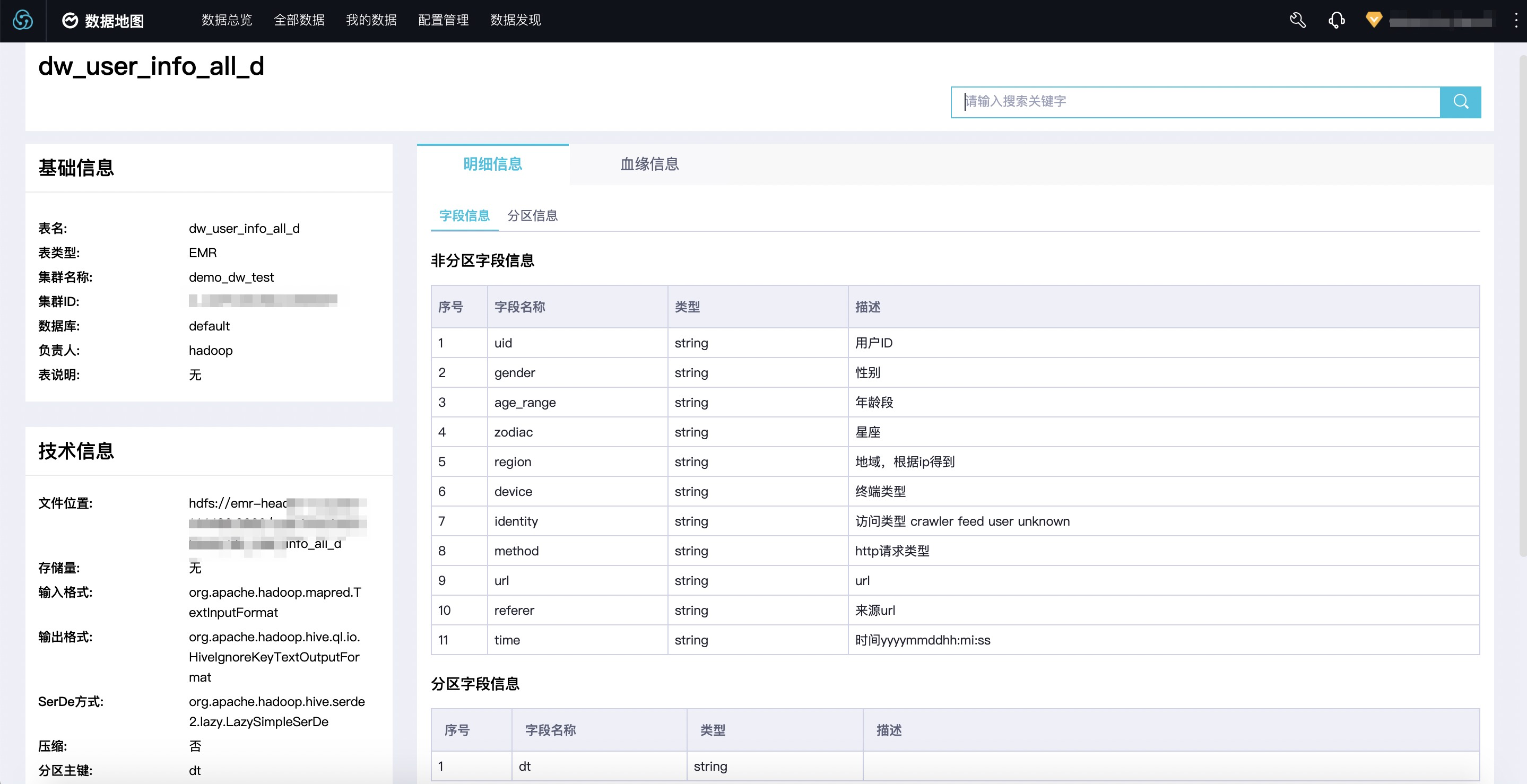Click the LazySimpleSerDe SerDe value
Screen dimensions: 1527x784
pyautogui.click(x=277, y=712)
